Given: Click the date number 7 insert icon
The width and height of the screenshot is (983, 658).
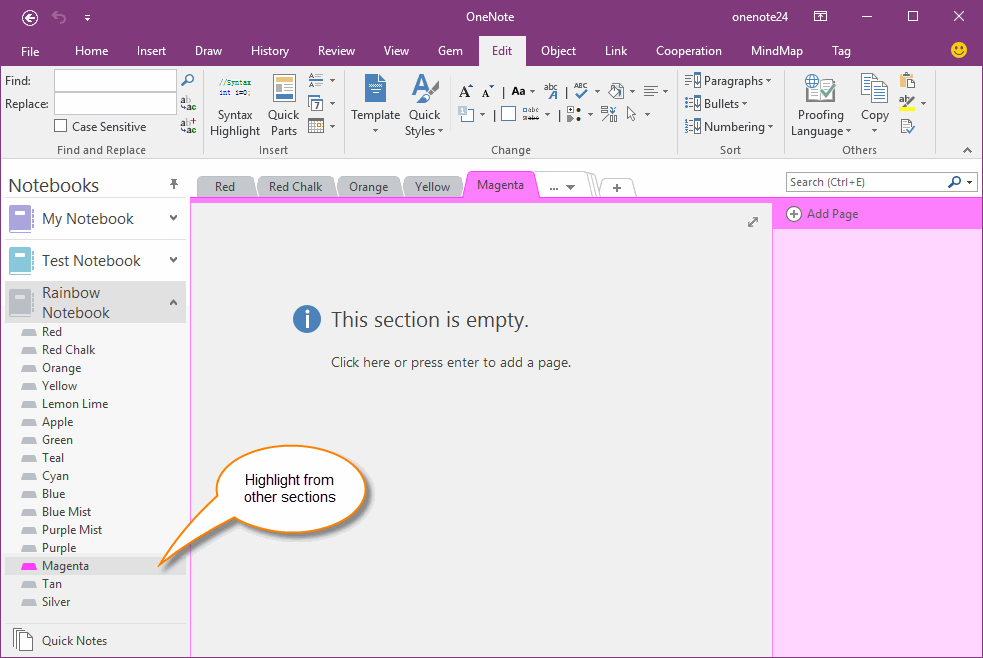Looking at the screenshot, I should click(316, 103).
